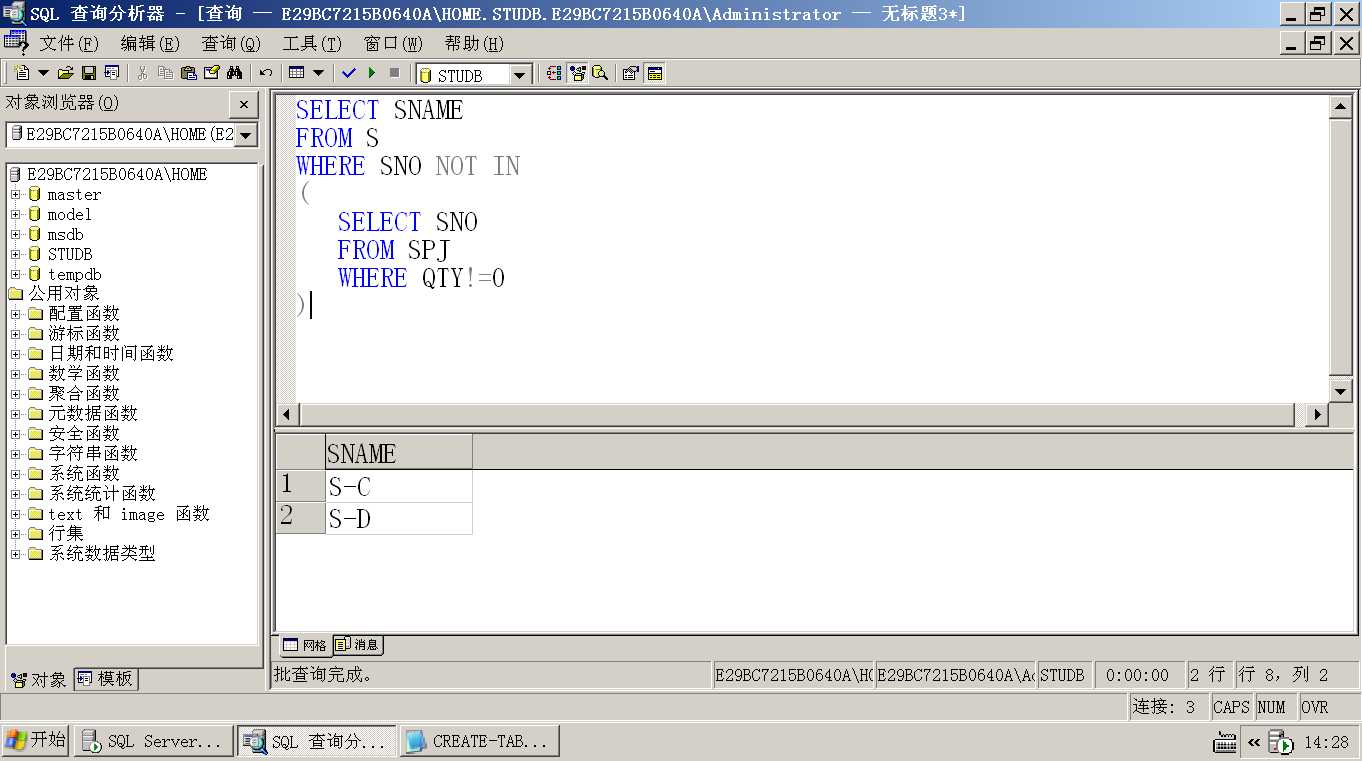This screenshot has width=1362, height=761.
Task: Click the Execute Mode grid icon
Action: [296, 73]
